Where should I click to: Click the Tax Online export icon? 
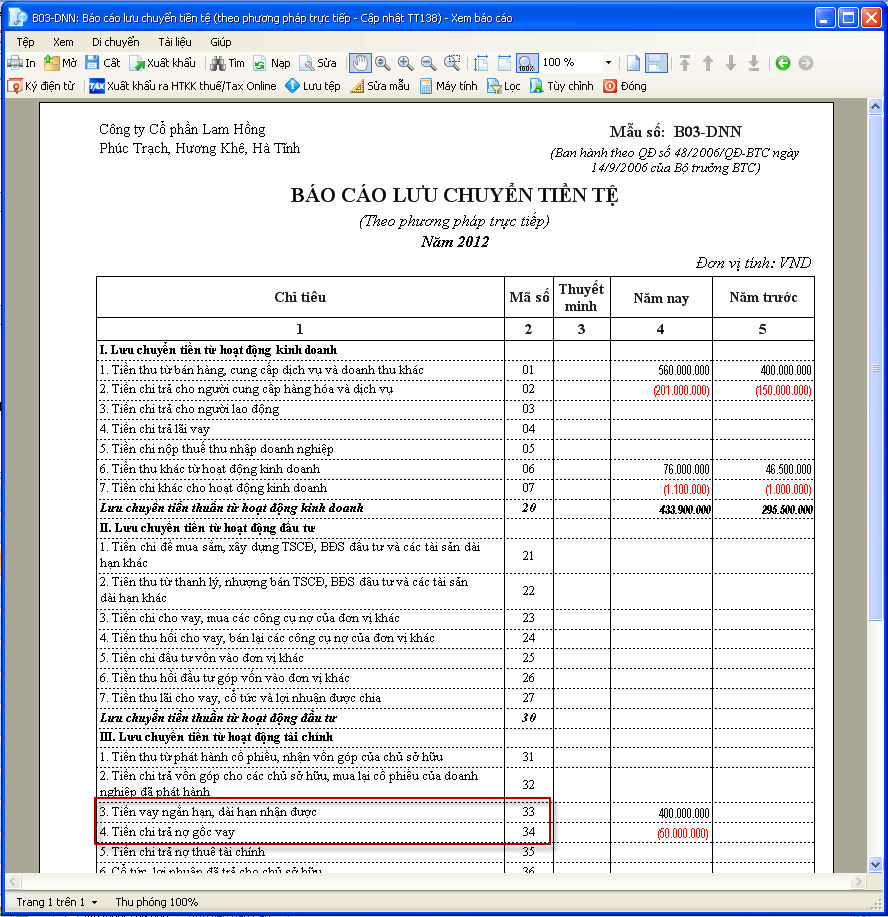[x=97, y=86]
